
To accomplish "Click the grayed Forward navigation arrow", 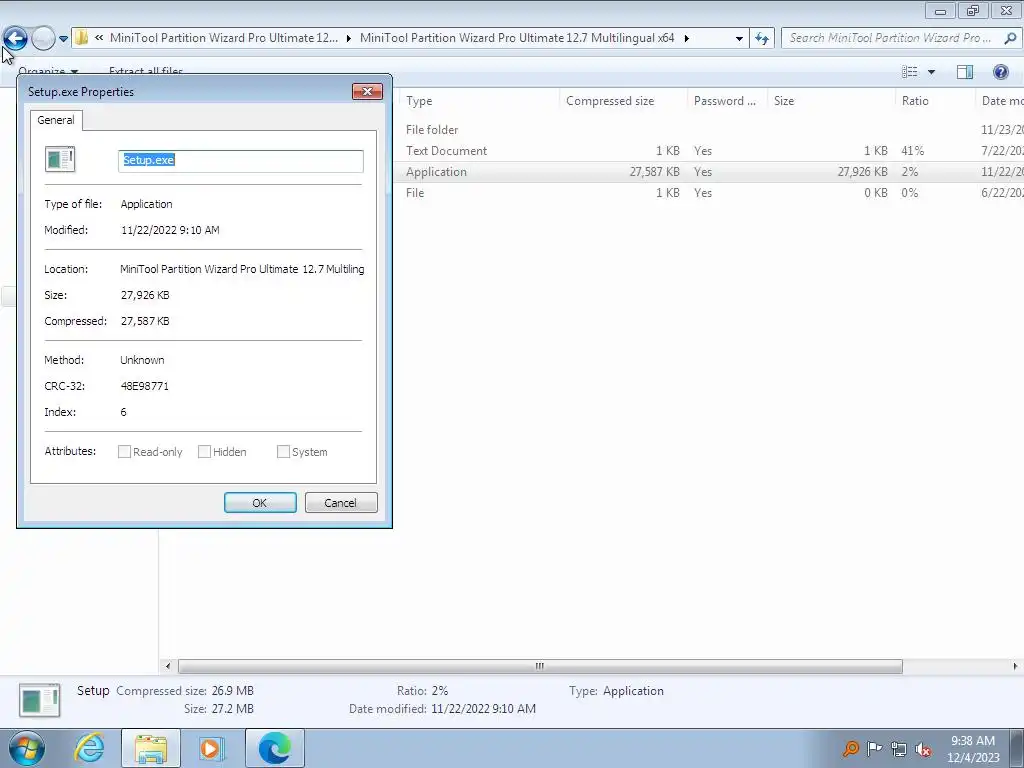I will click(43, 39).
